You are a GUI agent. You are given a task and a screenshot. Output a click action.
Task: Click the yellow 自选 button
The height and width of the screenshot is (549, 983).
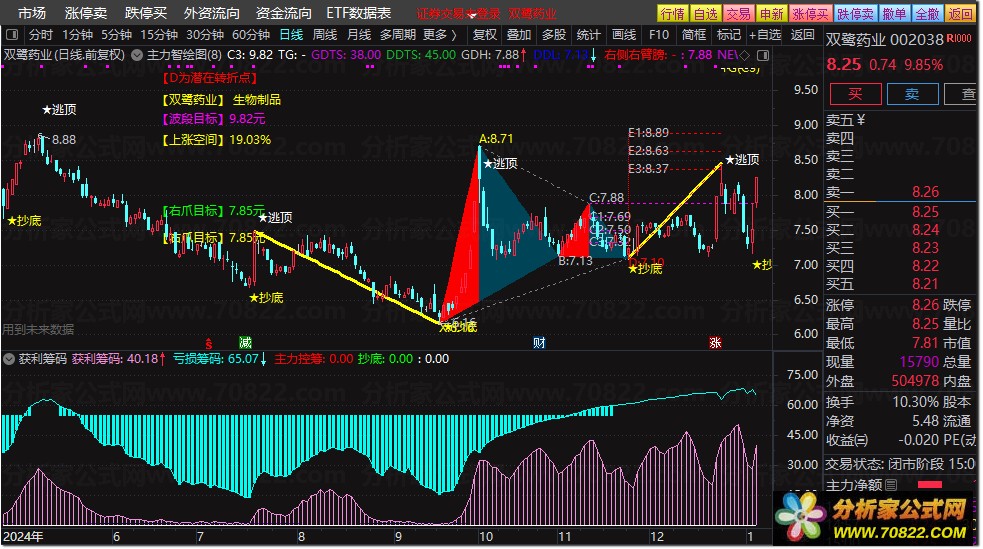pyautogui.click(x=705, y=14)
